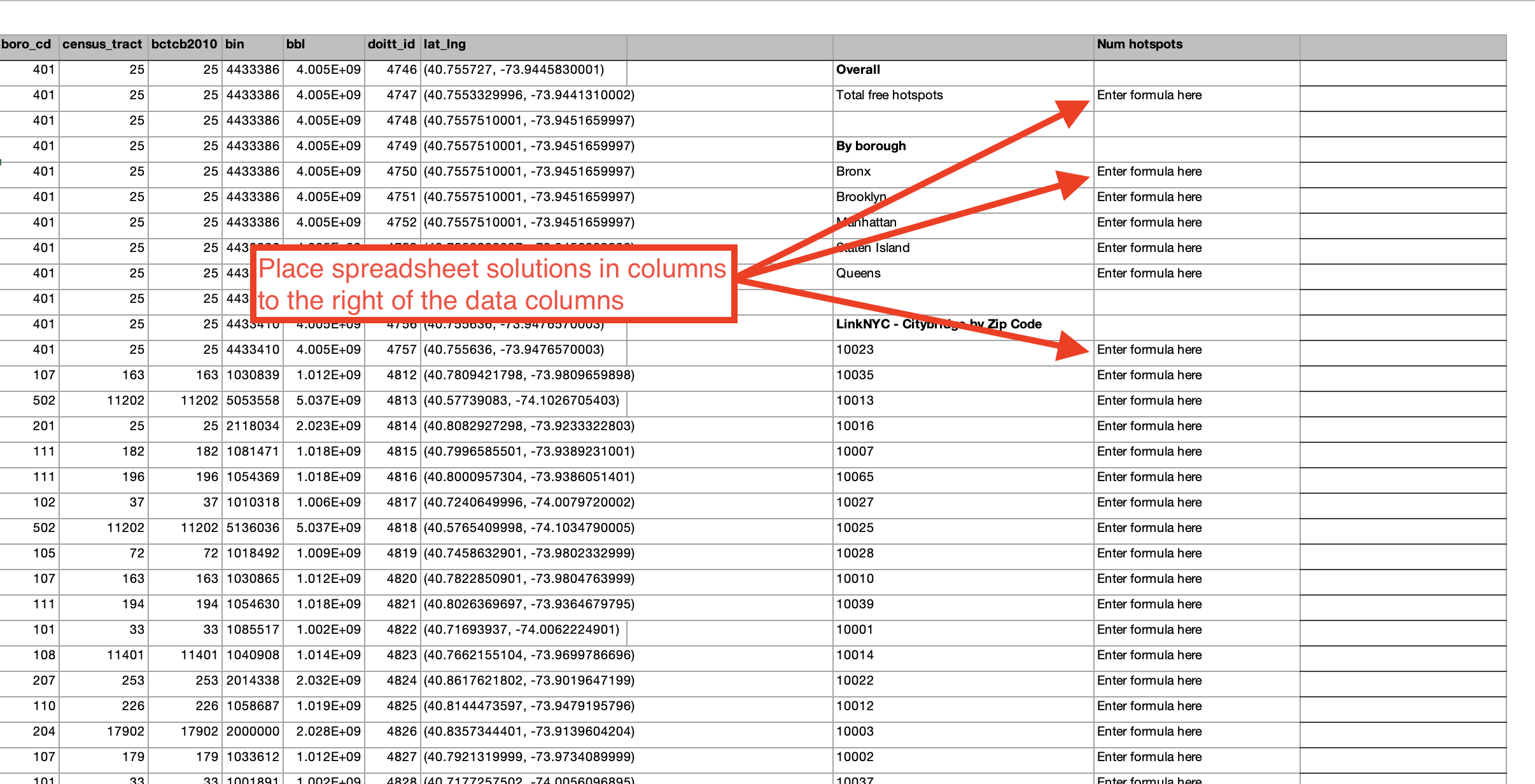Select formula cell in the Manhattan row
The image size is (1535, 784).
1197,226
